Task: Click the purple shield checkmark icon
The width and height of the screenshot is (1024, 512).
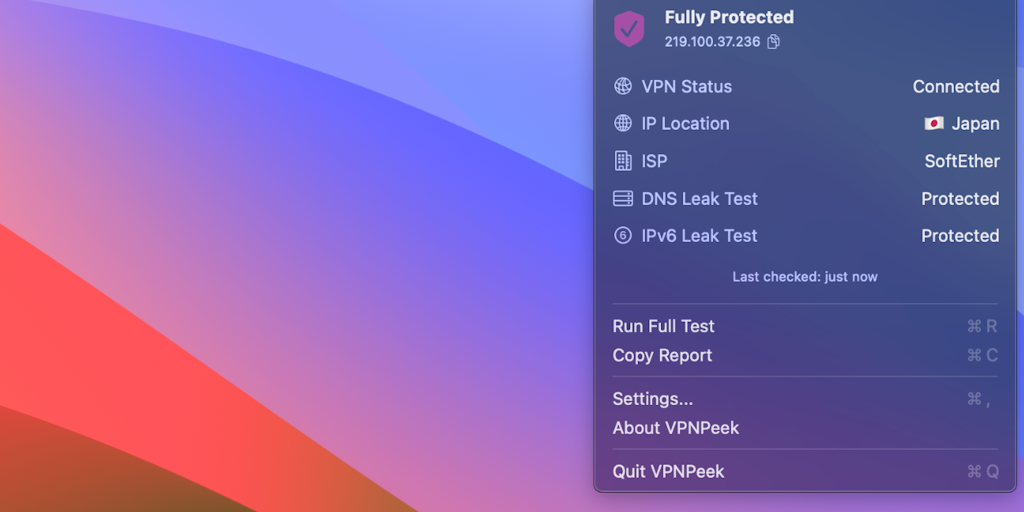Action: 629,28
